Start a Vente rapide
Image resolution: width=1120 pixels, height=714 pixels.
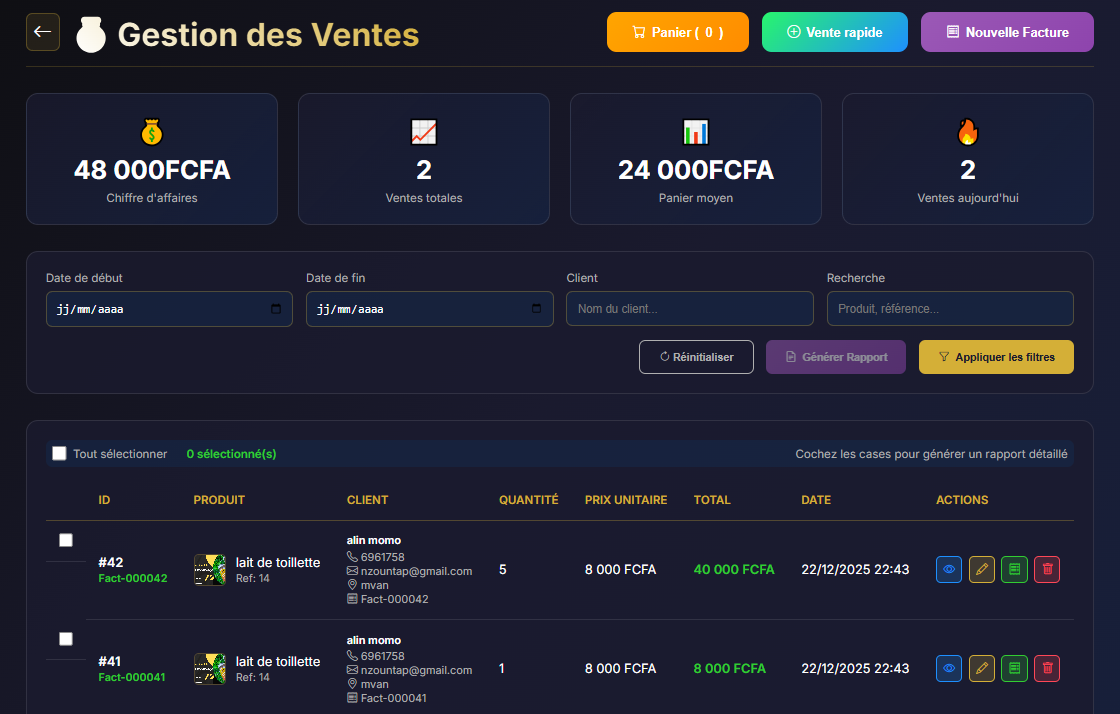point(834,32)
